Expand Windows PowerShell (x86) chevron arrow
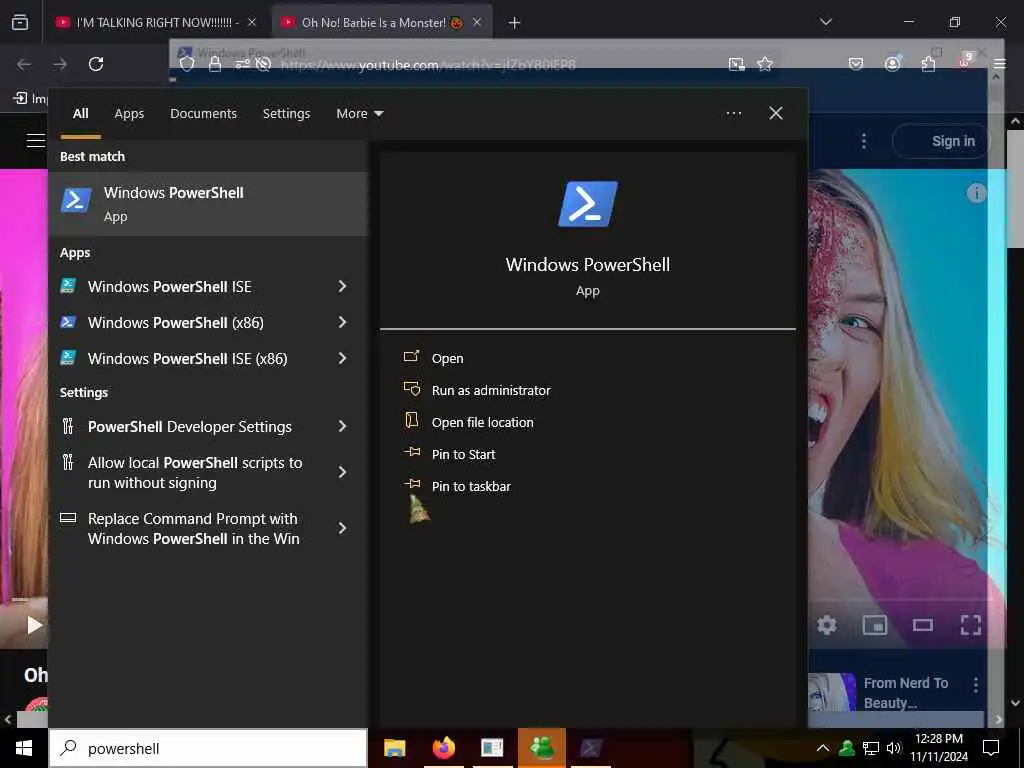This screenshot has height=768, width=1024. 342,322
